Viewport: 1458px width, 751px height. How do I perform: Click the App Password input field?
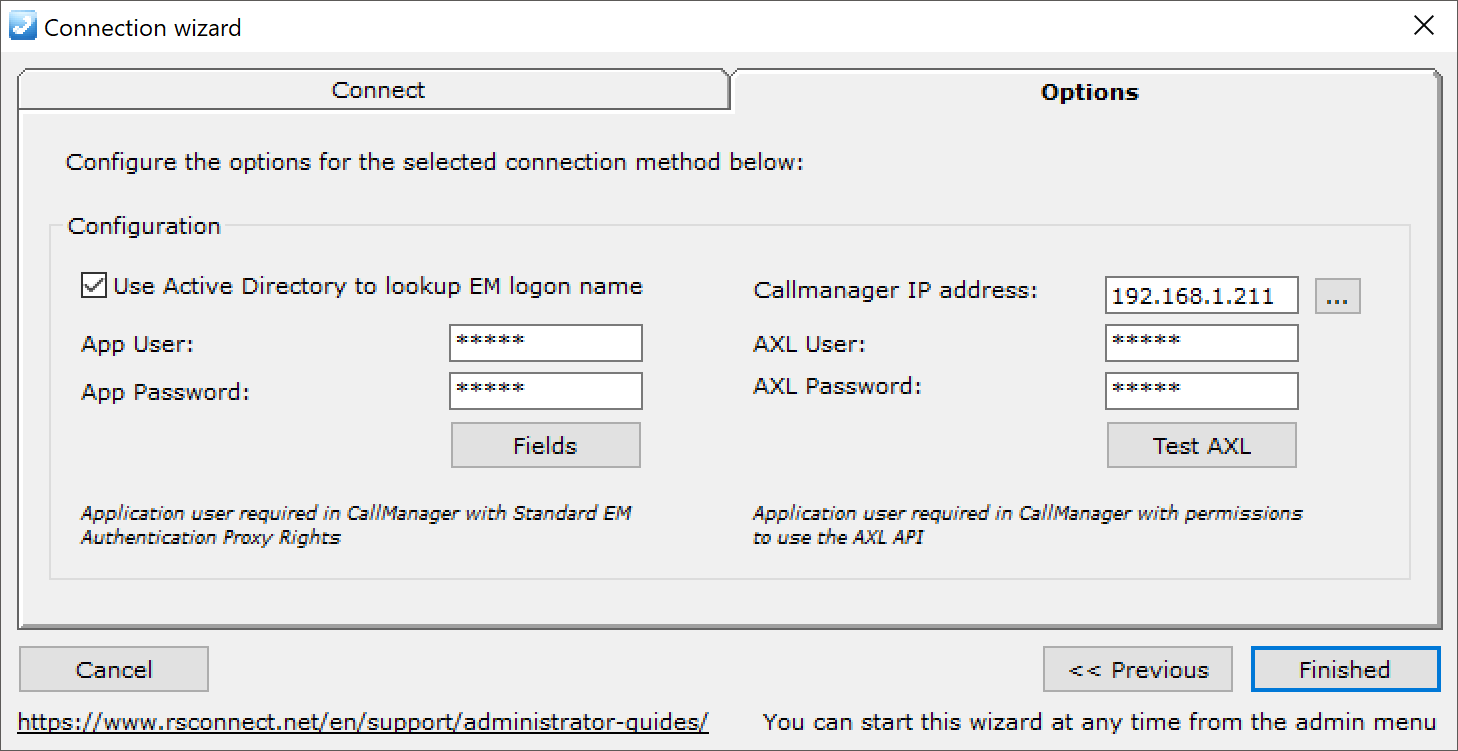click(546, 391)
